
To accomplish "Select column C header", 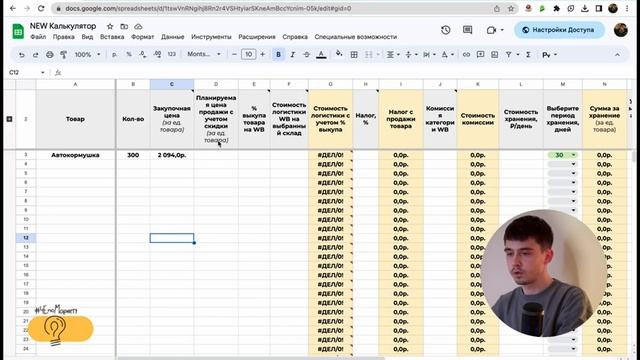I will [x=172, y=84].
